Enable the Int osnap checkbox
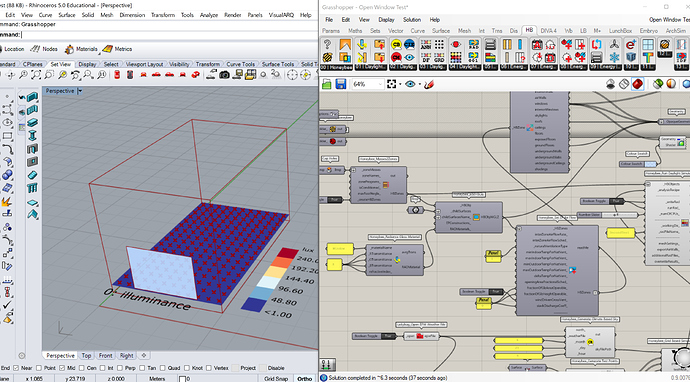The width and height of the screenshot is (690, 382). pyautogui.click(x=102, y=368)
